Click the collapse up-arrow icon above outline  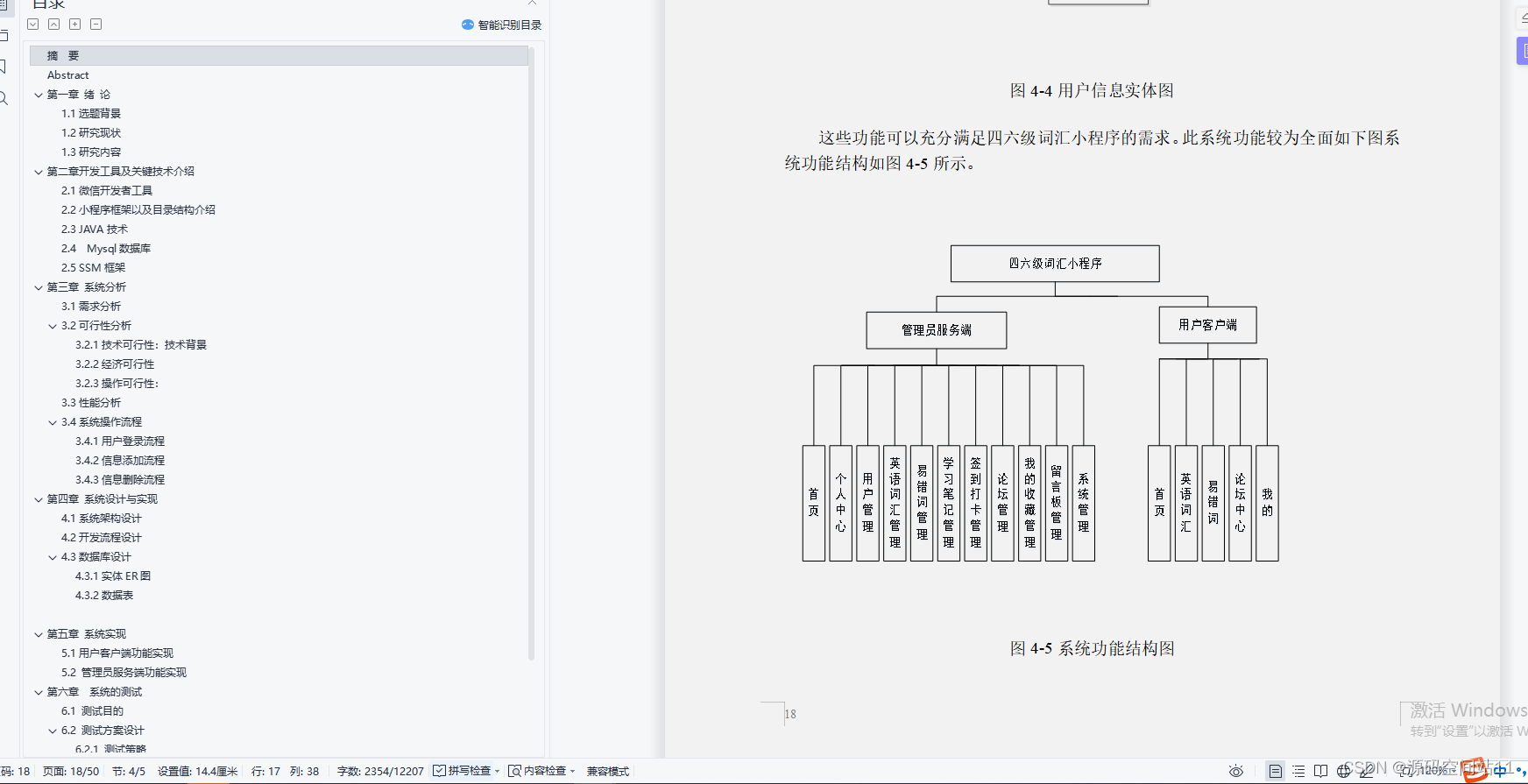(54, 25)
